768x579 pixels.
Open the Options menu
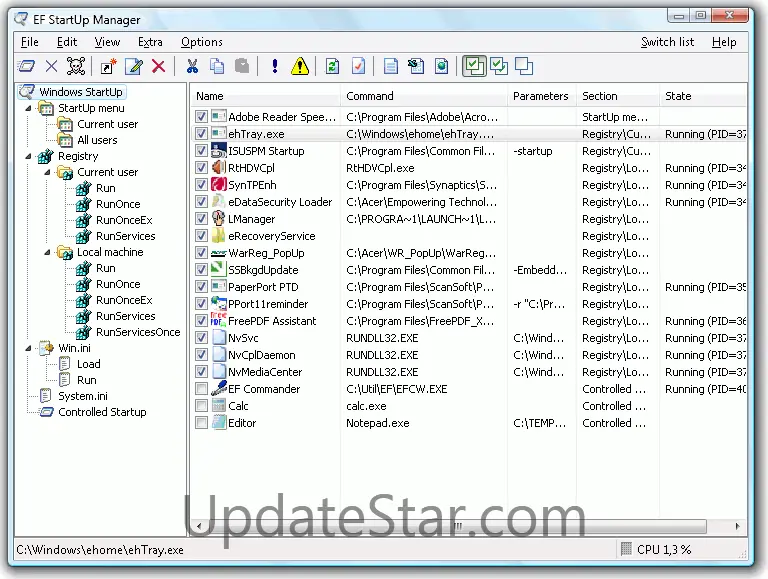pos(201,42)
